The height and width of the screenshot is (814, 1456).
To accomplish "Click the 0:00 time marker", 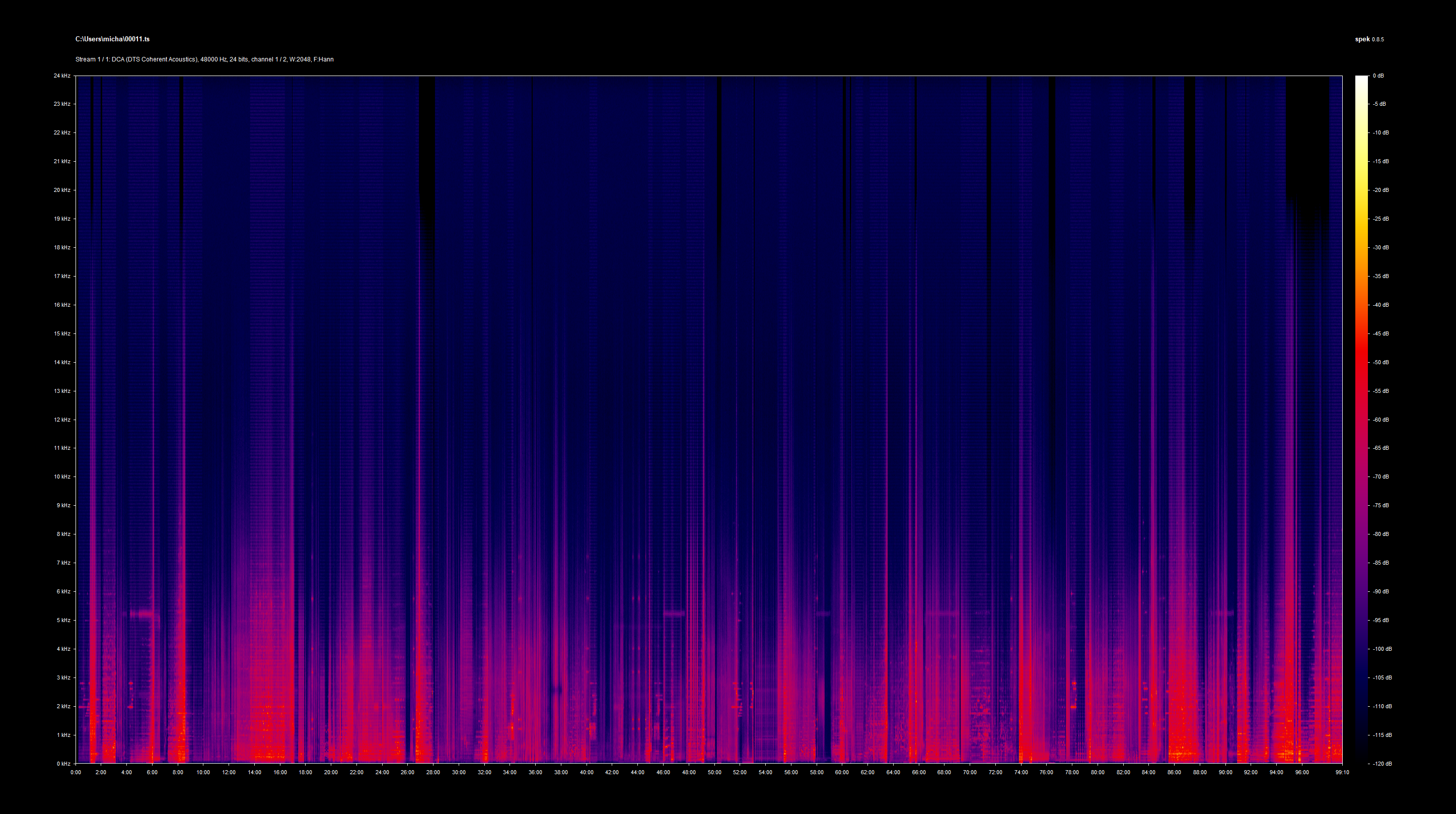I will tap(76, 773).
